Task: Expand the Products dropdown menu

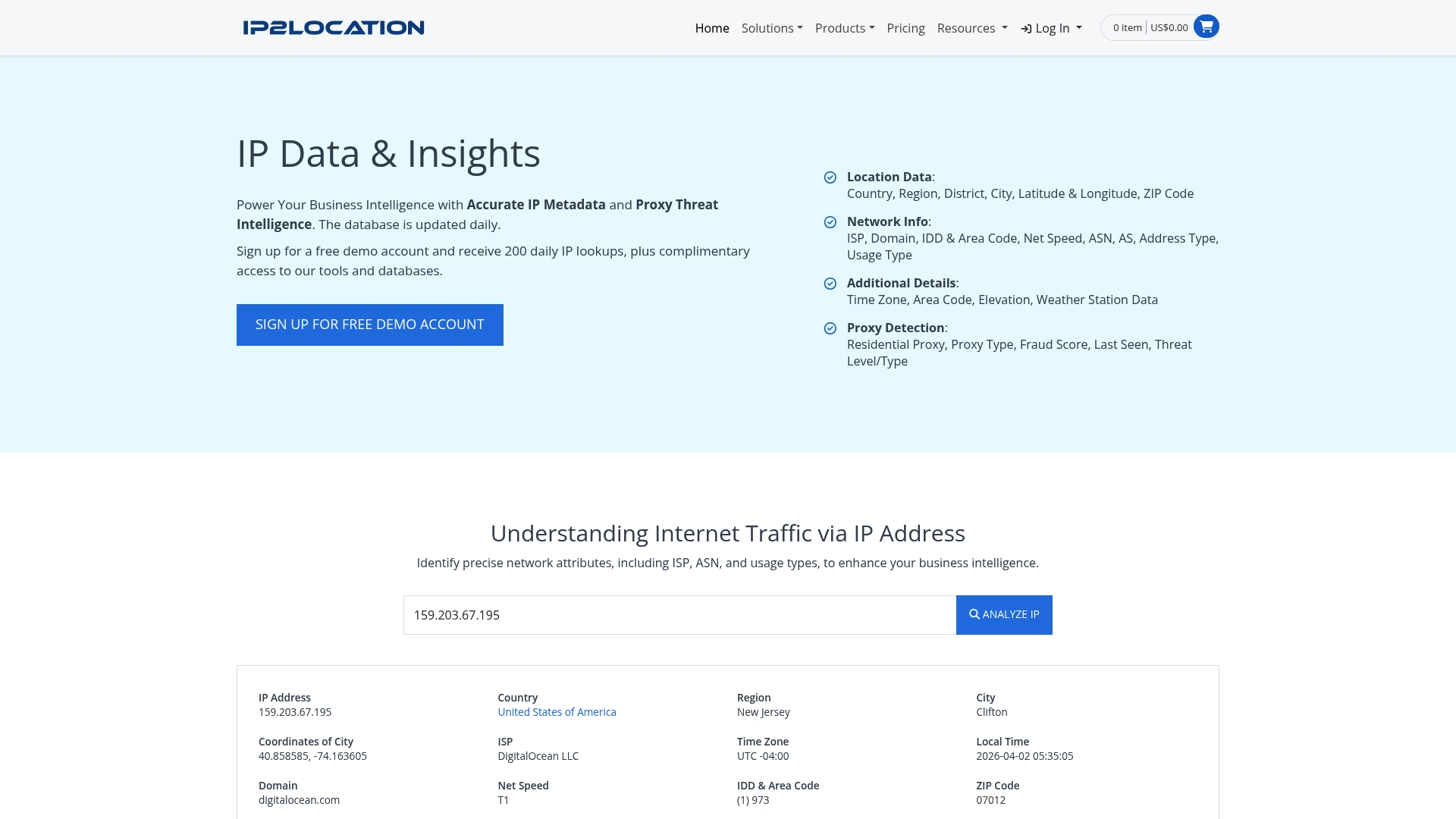Action: (x=844, y=28)
